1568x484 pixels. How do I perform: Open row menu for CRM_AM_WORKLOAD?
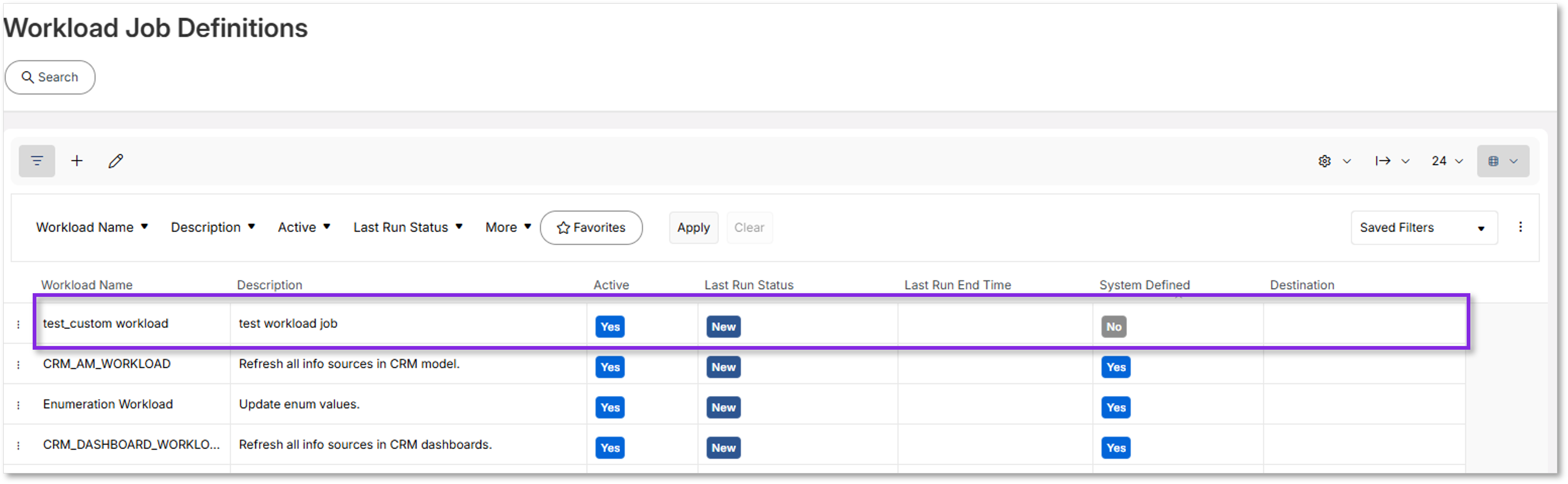18,365
